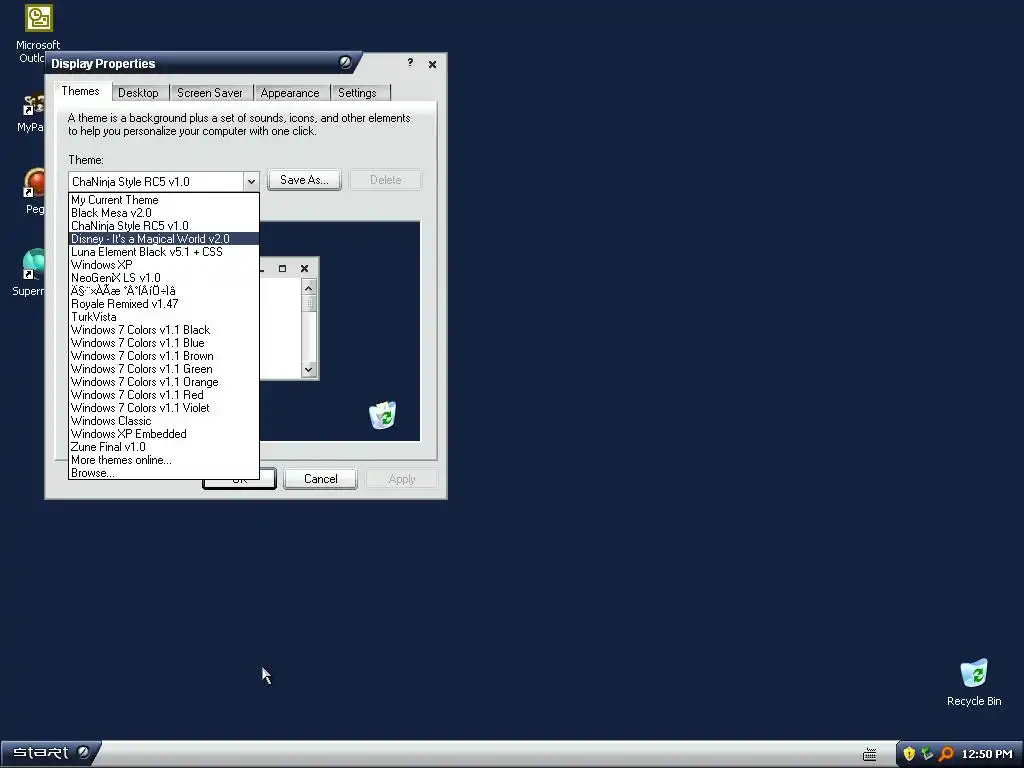
Task: Choose Black Mesa v2.0 theme
Action: (x=164, y=213)
